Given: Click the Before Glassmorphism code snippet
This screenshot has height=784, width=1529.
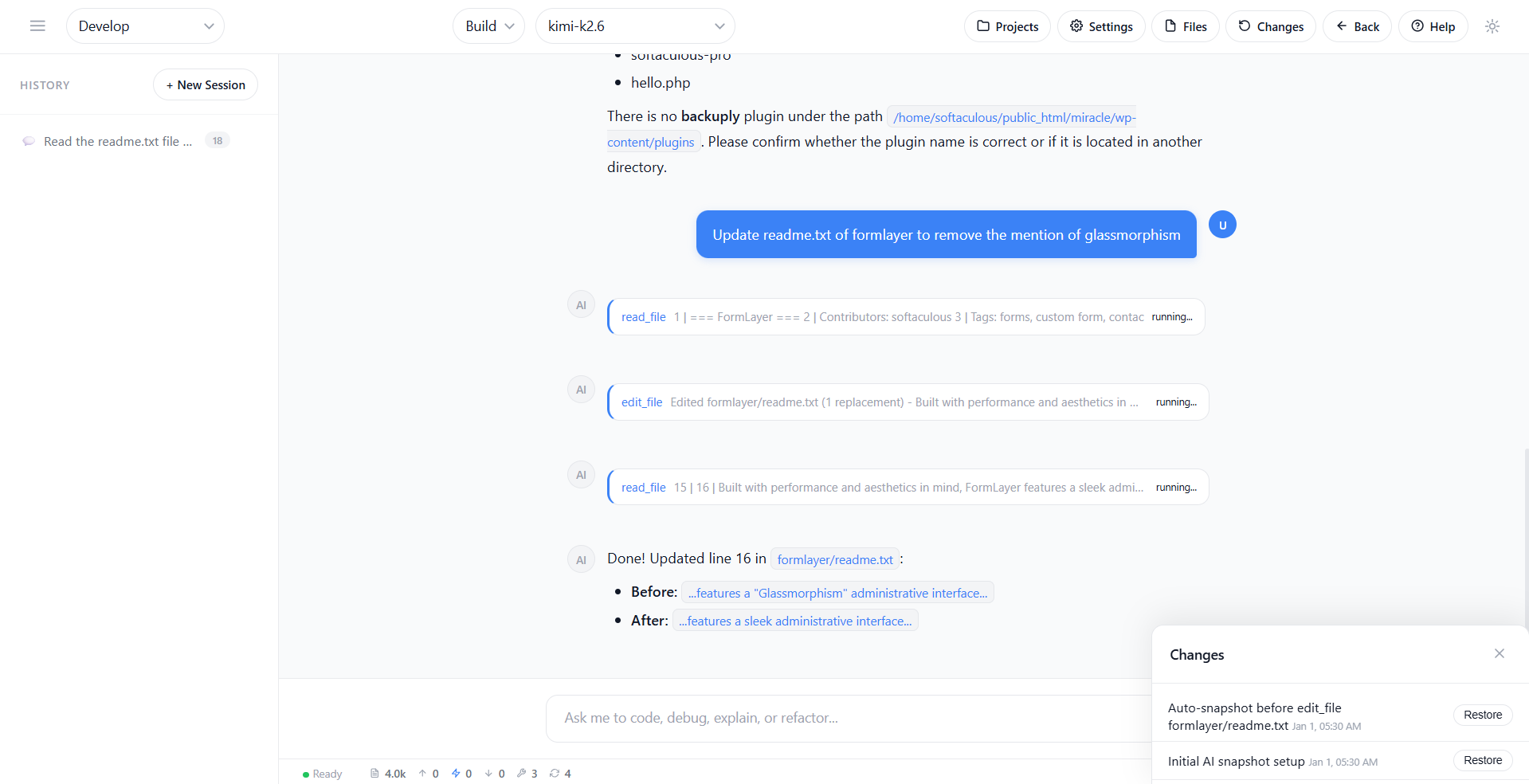Looking at the screenshot, I should [x=837, y=593].
